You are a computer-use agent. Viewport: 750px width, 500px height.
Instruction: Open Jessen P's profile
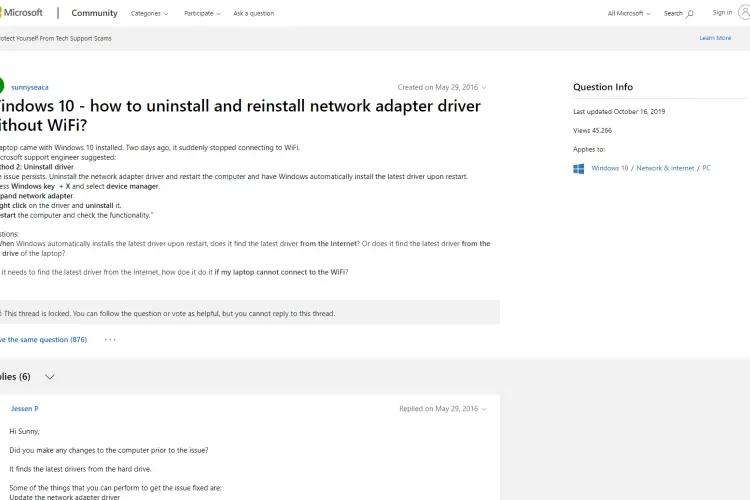(24, 409)
